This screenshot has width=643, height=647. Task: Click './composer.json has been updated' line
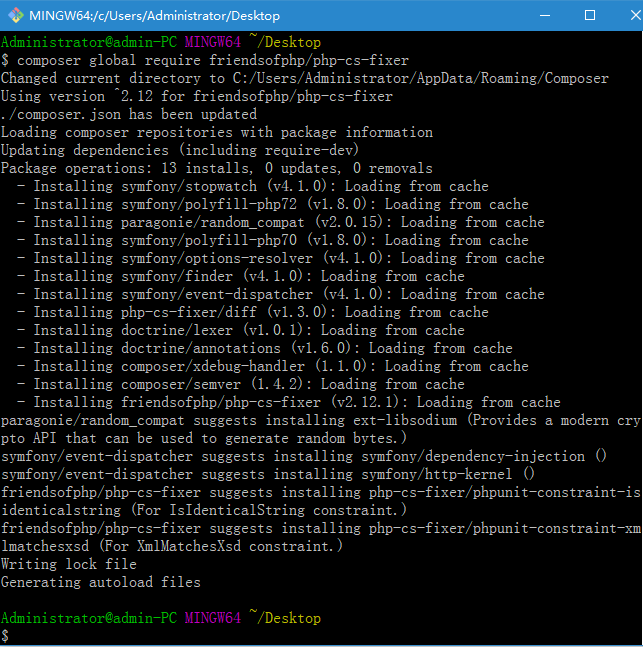click(x=129, y=114)
